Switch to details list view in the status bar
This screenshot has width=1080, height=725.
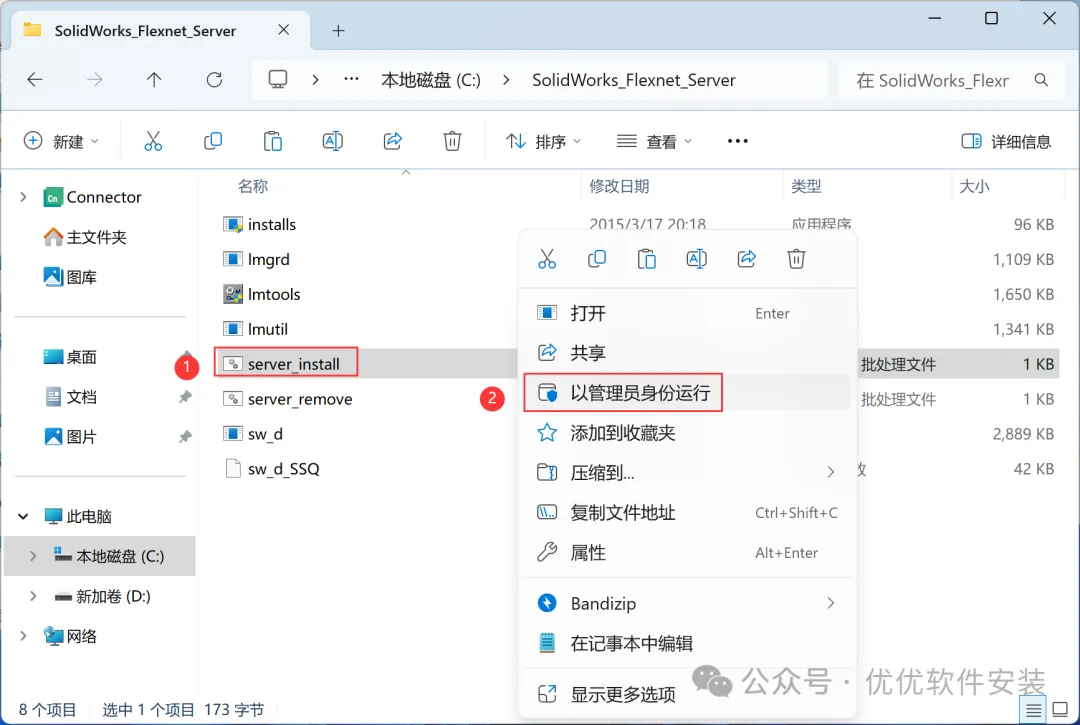(x=1033, y=709)
